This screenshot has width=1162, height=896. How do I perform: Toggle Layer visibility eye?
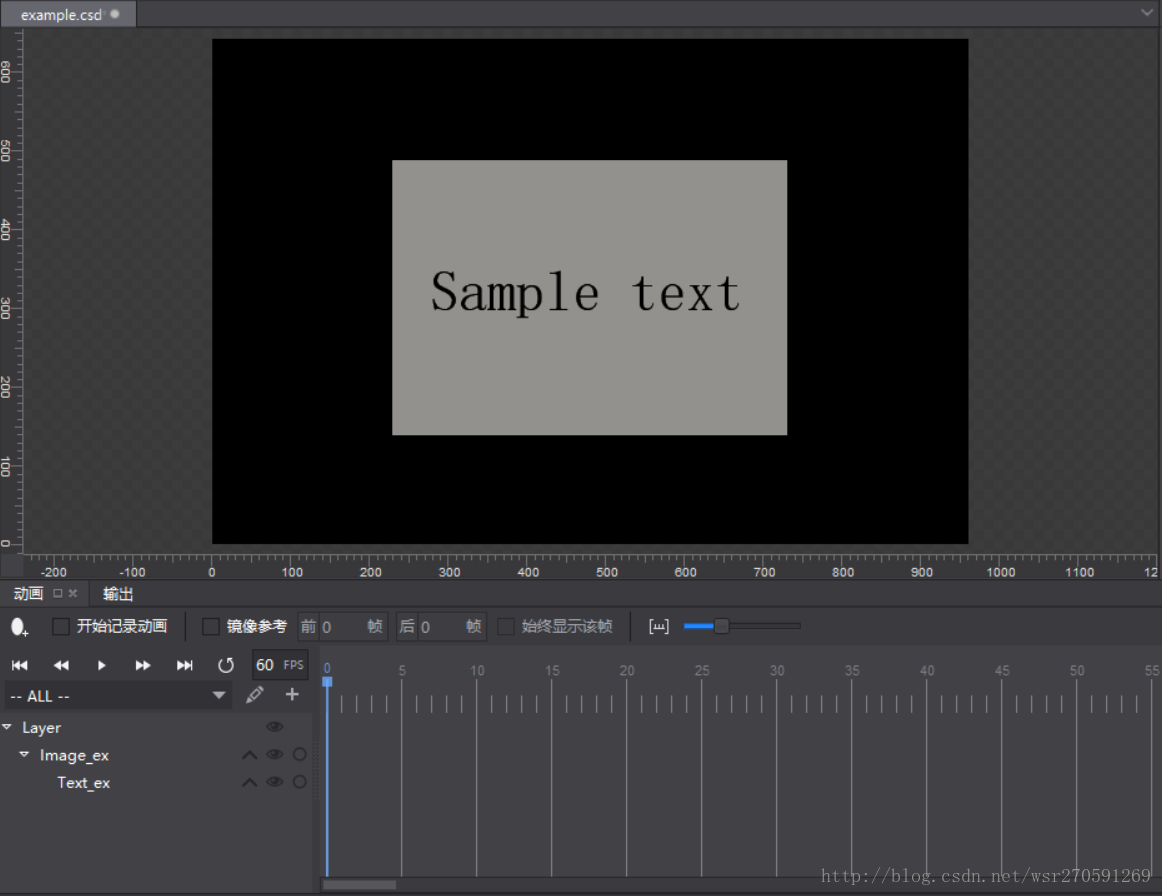(274, 727)
